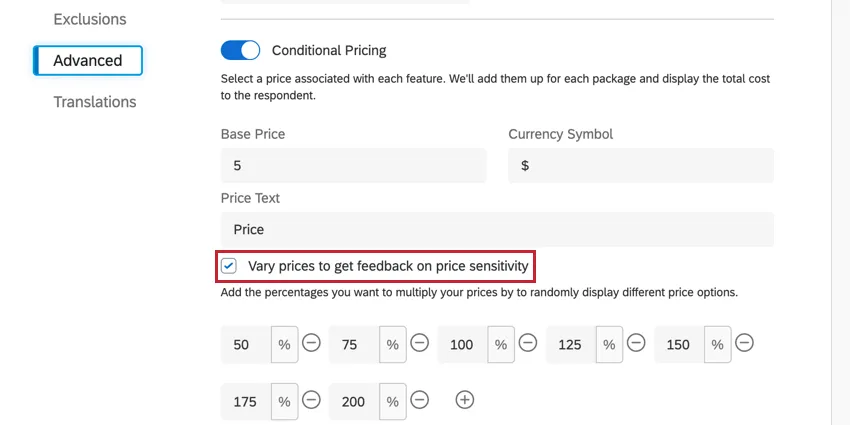Select the Advanced sidebar tab
Viewport: 850px width, 425px height.
(88, 60)
